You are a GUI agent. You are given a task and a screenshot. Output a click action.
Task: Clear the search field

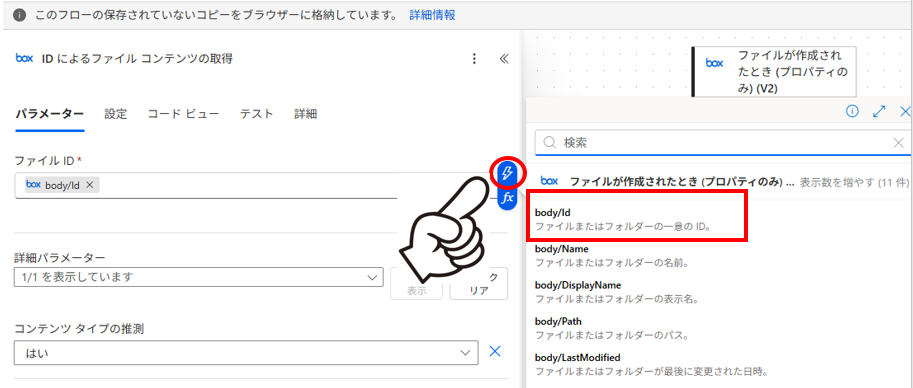[899, 143]
